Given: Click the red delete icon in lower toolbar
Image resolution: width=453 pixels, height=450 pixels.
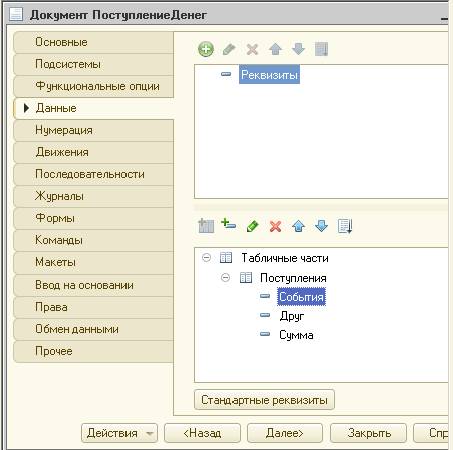Looking at the screenshot, I should click(275, 226).
